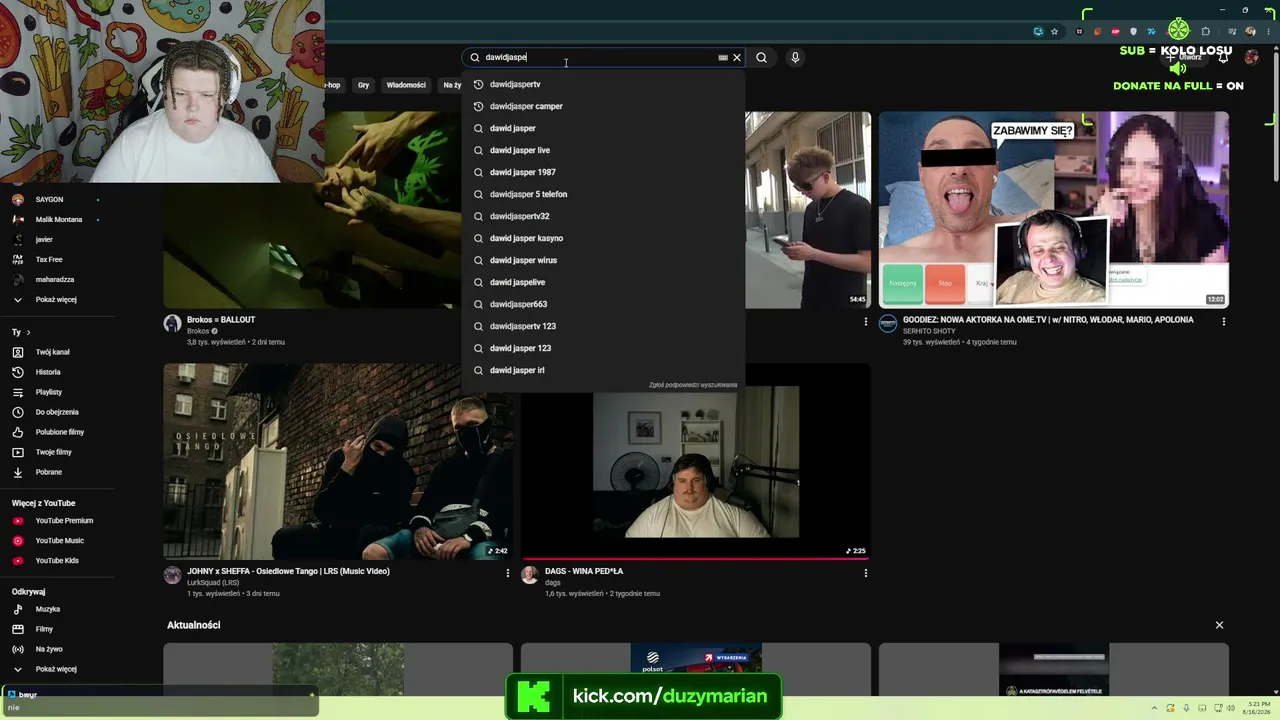Open the ABP adblock extension icon

pos(1115,31)
